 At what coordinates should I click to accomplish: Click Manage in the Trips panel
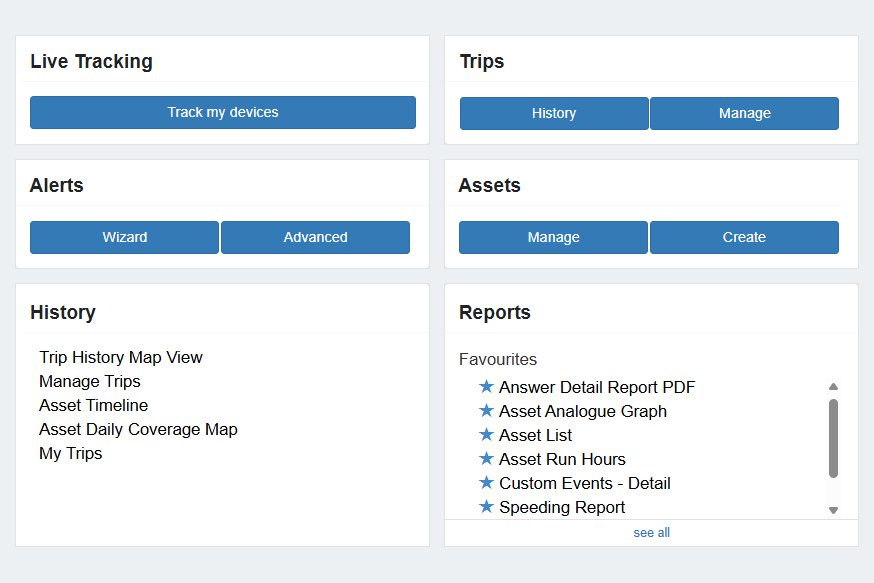745,114
